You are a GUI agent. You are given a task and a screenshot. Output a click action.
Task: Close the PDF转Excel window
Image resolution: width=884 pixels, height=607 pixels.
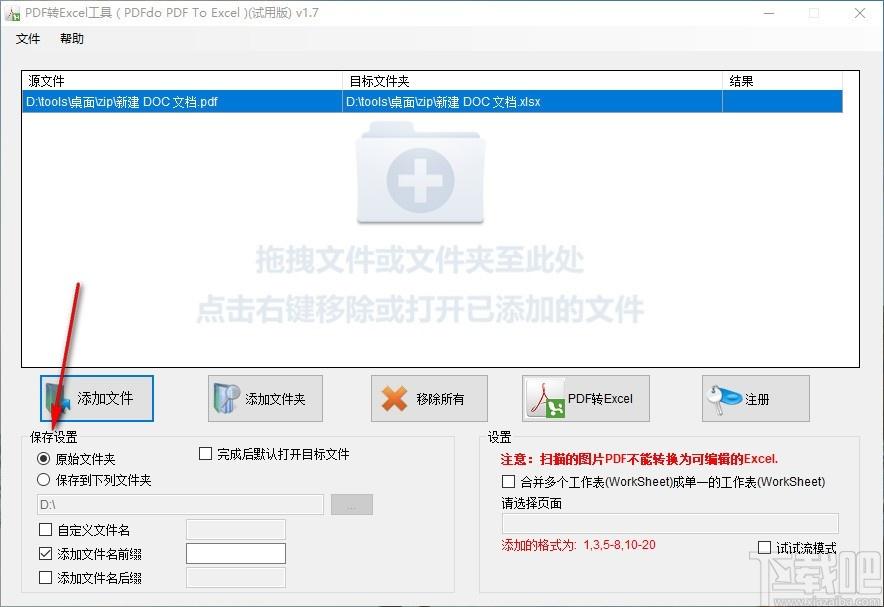[860, 13]
